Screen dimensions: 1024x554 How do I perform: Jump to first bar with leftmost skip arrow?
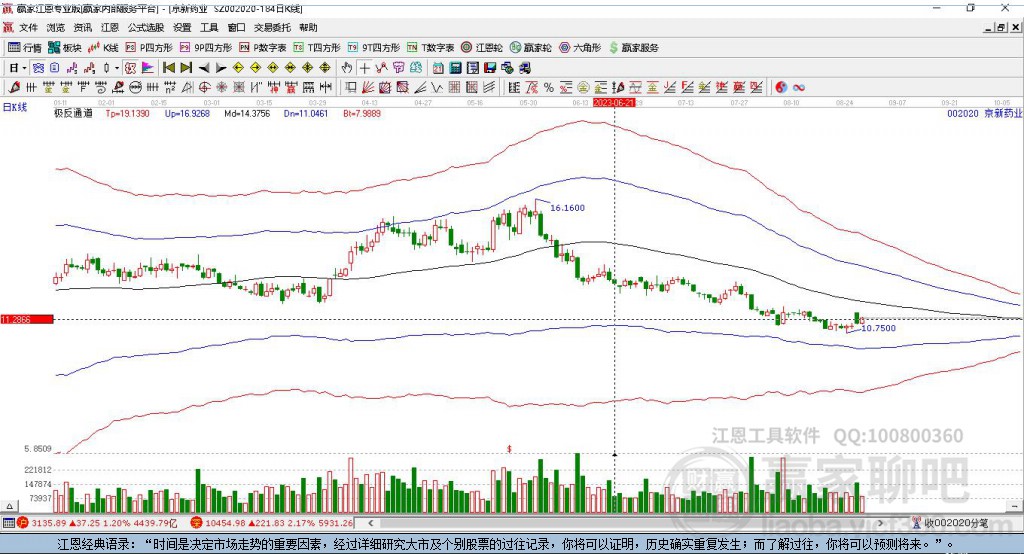(168, 68)
